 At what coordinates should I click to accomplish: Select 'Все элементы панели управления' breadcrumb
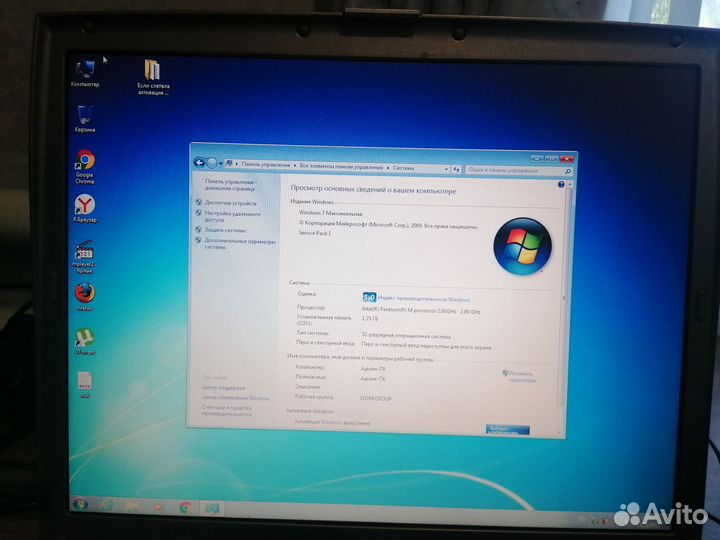341,167
